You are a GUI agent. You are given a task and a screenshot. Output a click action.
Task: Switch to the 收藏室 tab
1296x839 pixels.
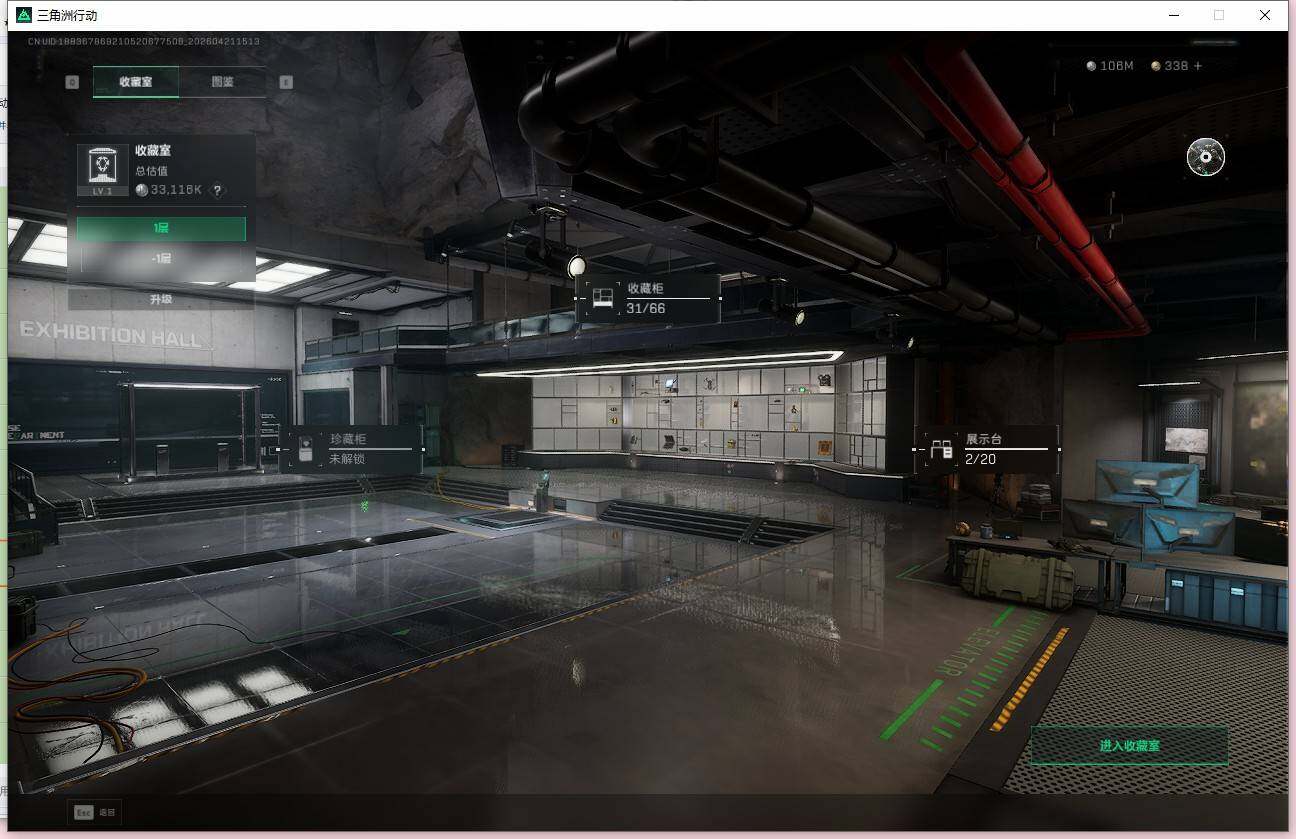136,82
